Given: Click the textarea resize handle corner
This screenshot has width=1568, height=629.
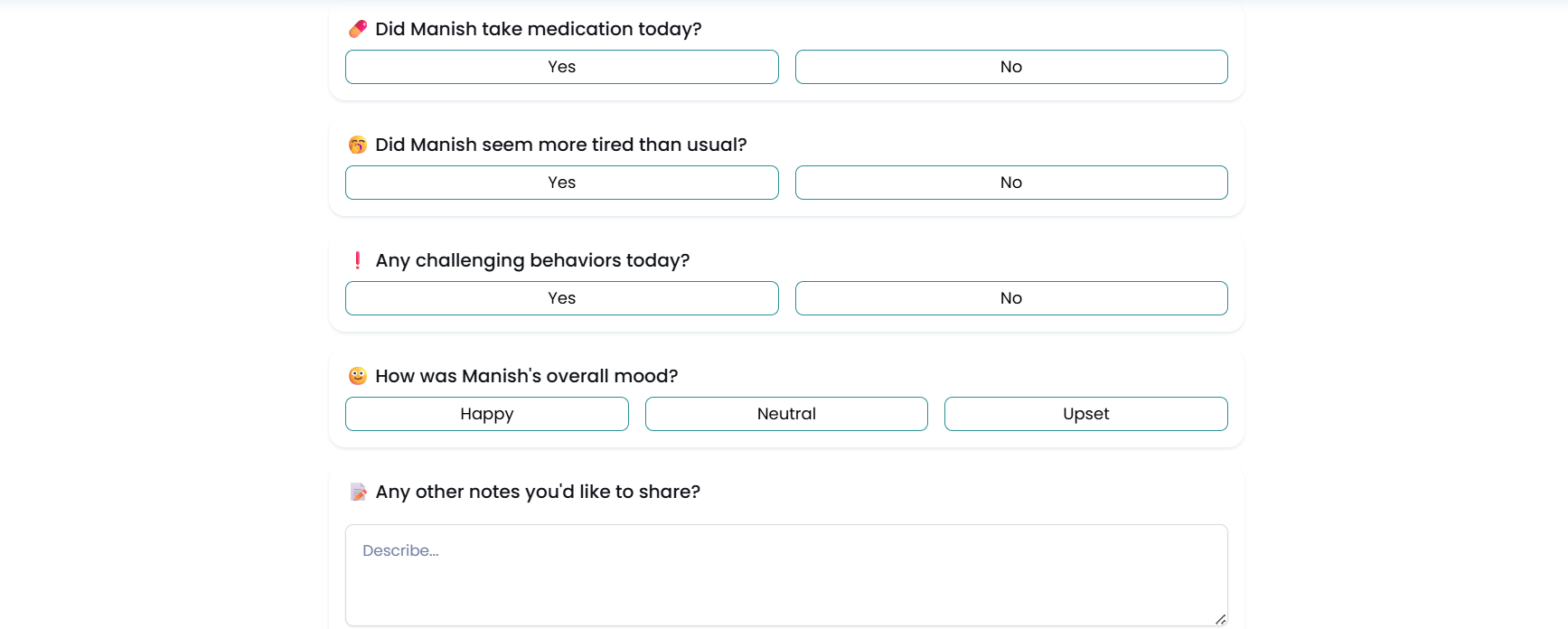Looking at the screenshot, I should [1220, 619].
